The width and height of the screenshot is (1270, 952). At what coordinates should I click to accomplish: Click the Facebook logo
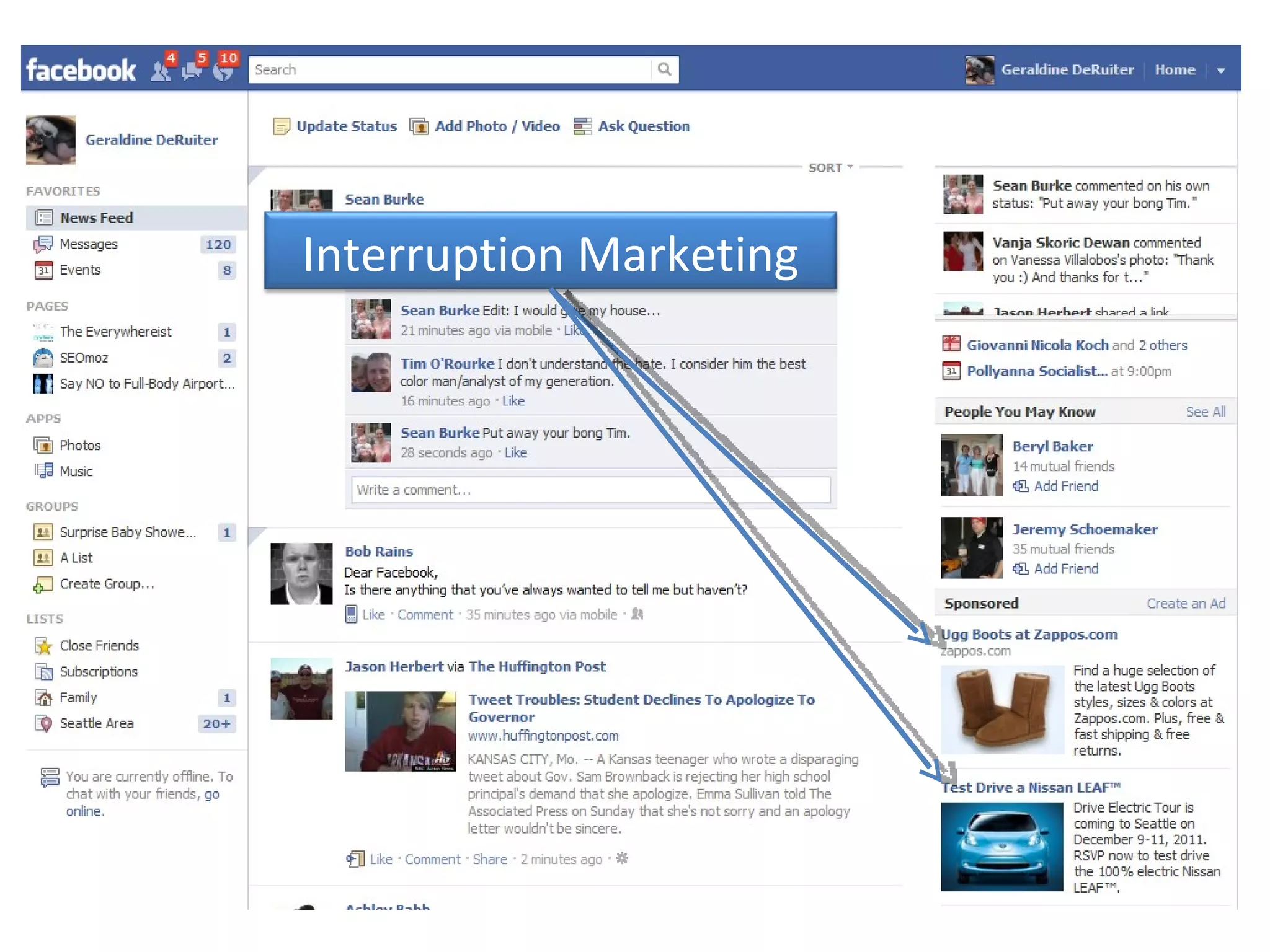pyautogui.click(x=81, y=70)
